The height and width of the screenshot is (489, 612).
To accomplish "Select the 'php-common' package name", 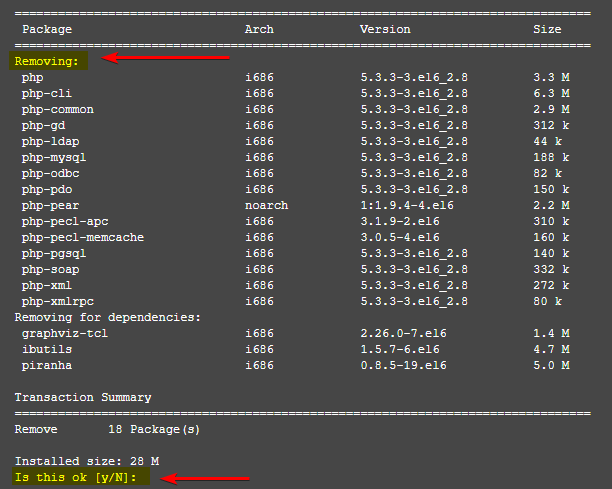I will (x=58, y=110).
